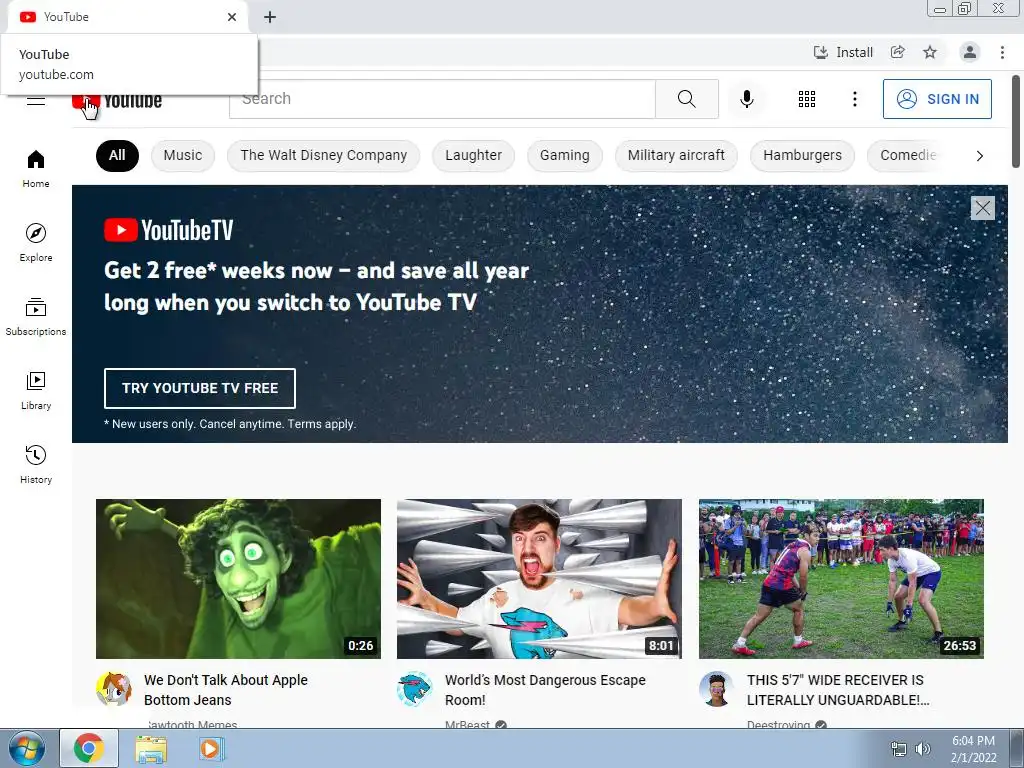Start voice search with the microphone
The height and width of the screenshot is (768, 1024).
(746, 99)
